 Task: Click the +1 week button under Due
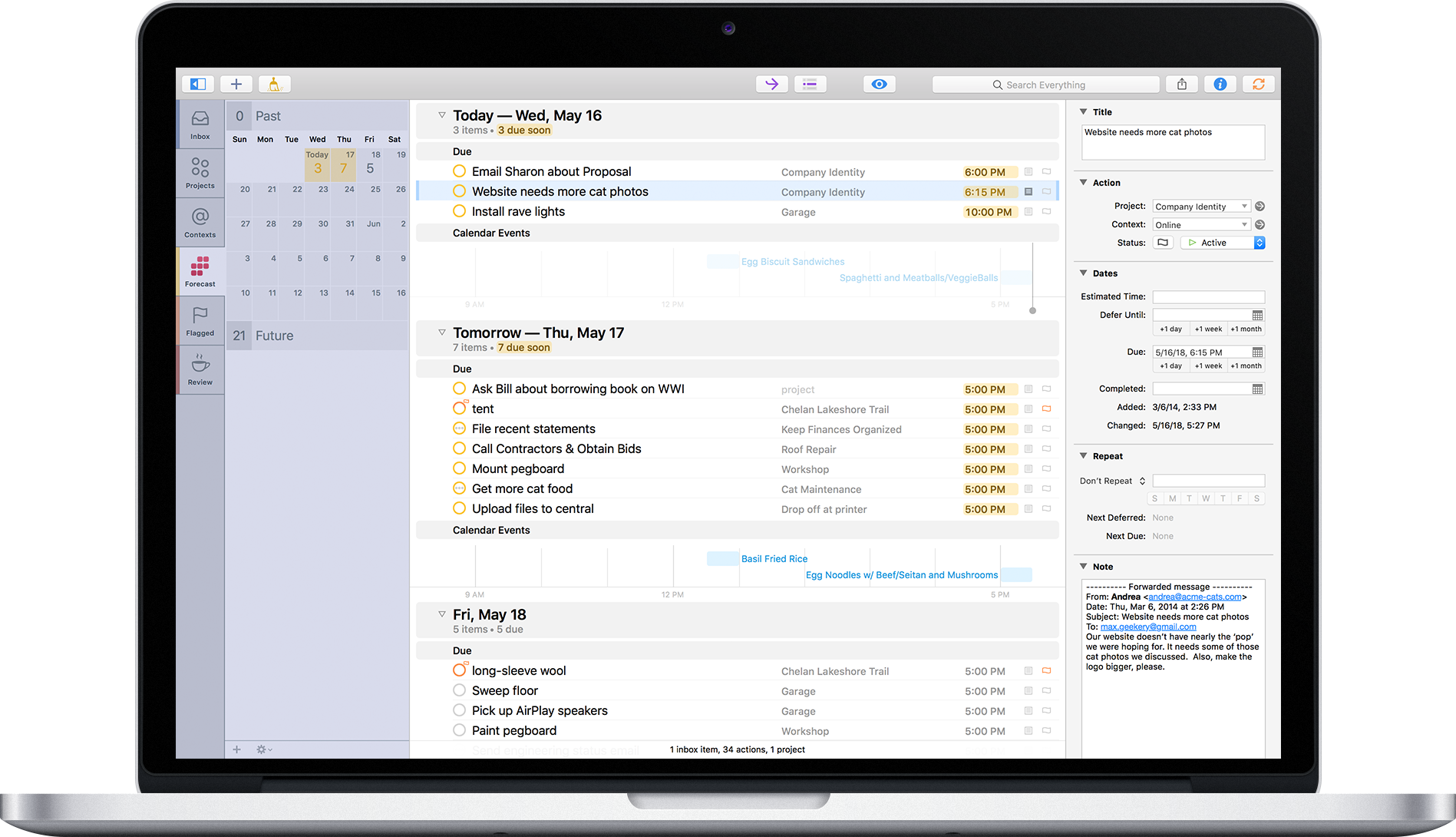coord(1208,366)
